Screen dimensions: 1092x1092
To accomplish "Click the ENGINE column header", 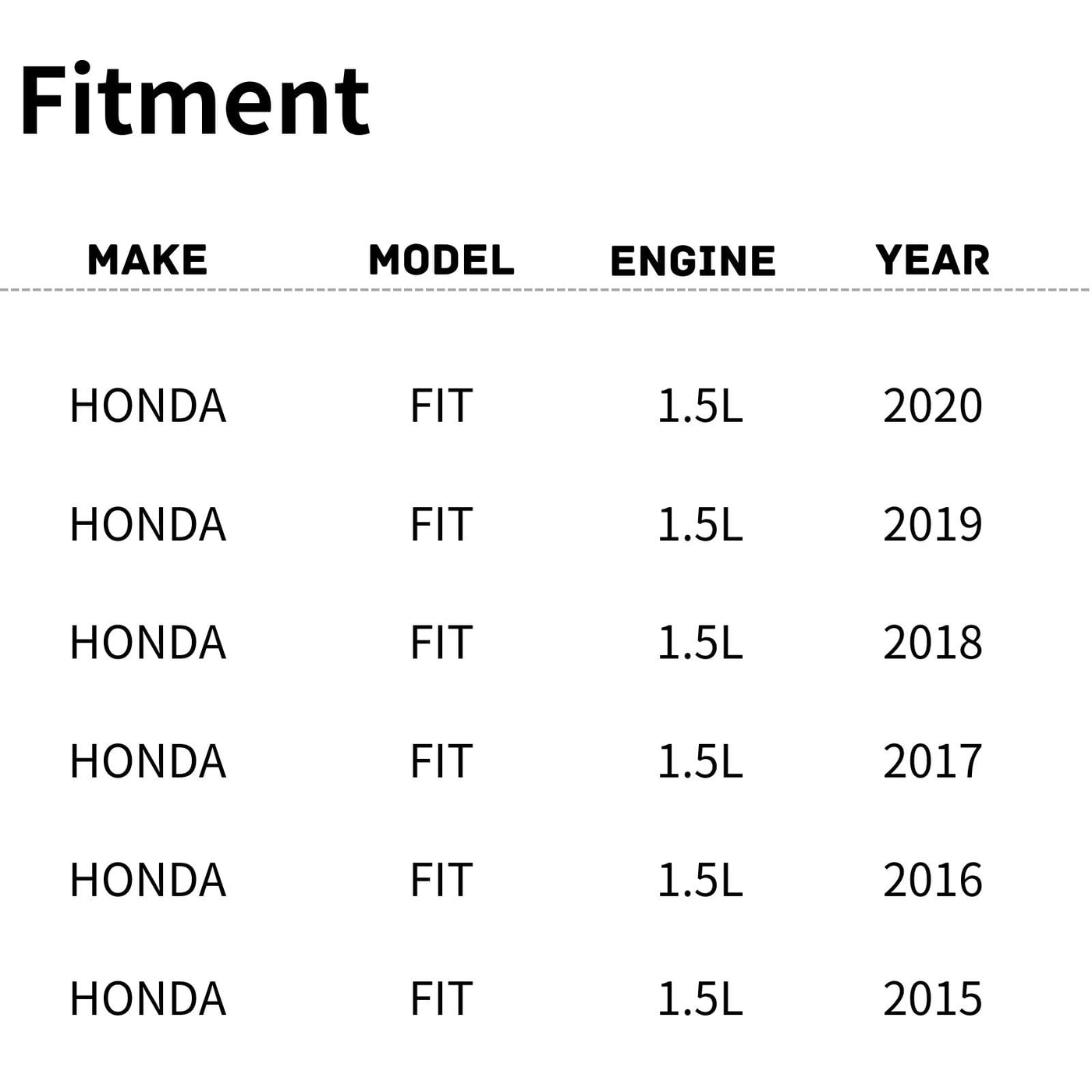I will (693, 261).
